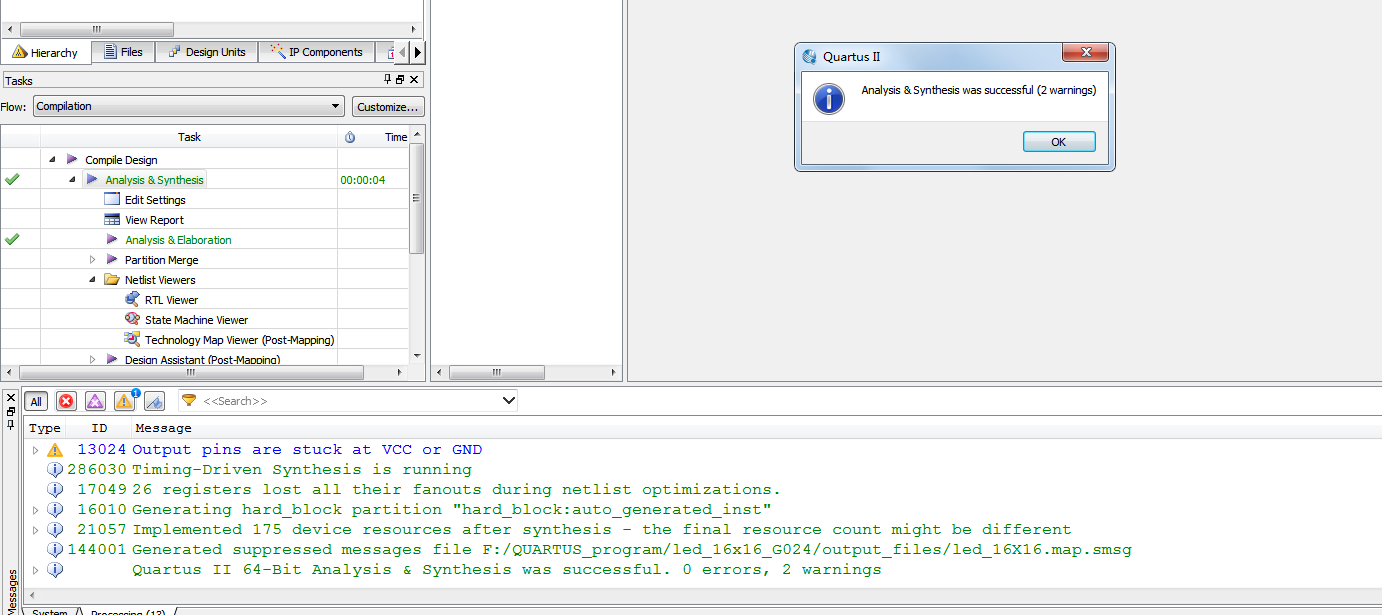This screenshot has height=615, width=1382.
Task: Select message 17049 registers lost fanouts
Action: click(456, 490)
